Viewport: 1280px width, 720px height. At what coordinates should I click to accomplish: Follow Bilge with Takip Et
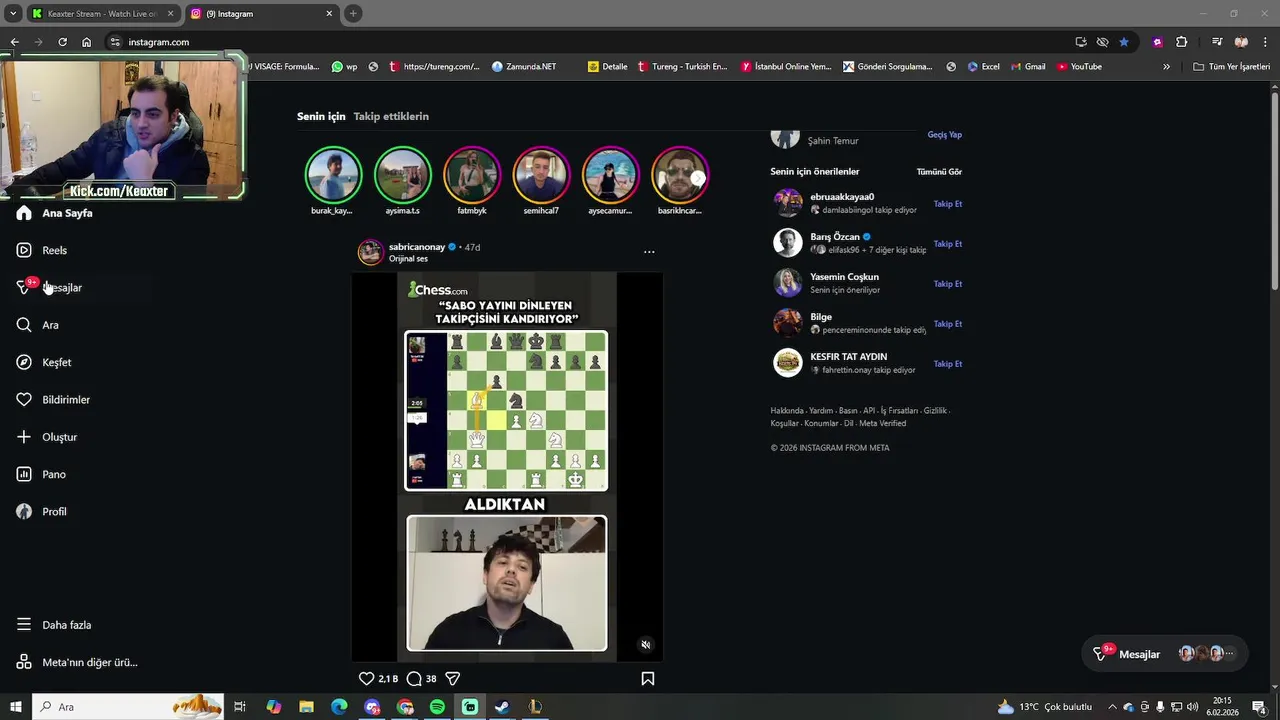pos(947,324)
